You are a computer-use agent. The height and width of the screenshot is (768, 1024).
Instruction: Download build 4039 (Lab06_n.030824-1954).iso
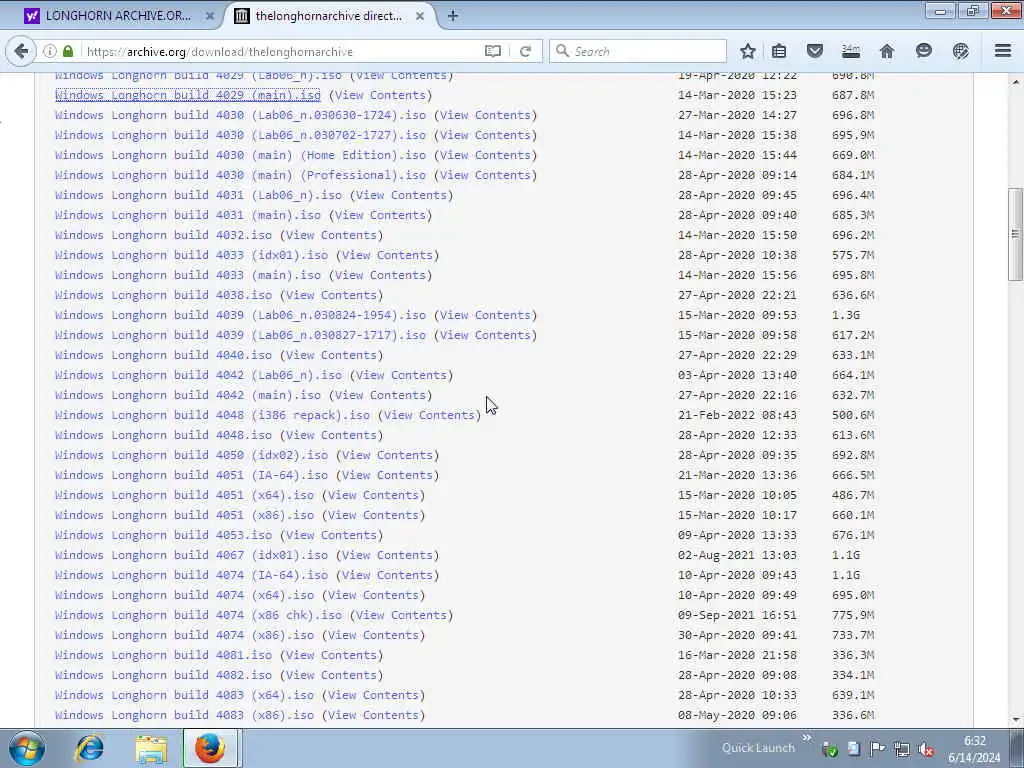point(240,315)
